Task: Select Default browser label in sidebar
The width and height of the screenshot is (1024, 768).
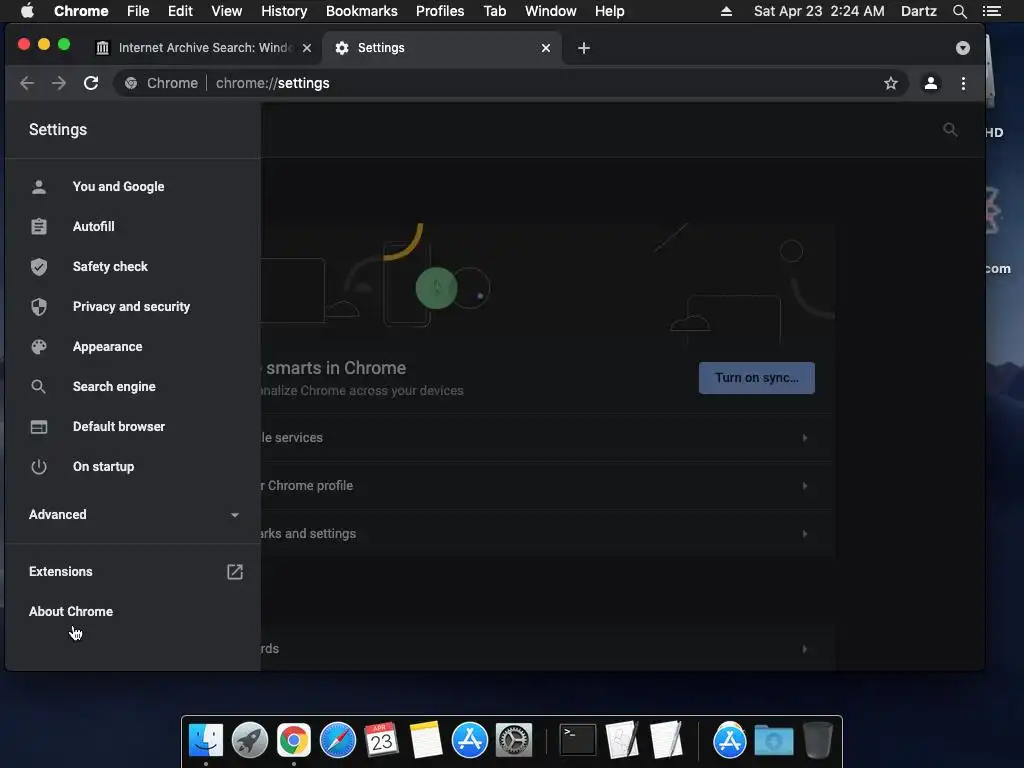Action: click(119, 426)
